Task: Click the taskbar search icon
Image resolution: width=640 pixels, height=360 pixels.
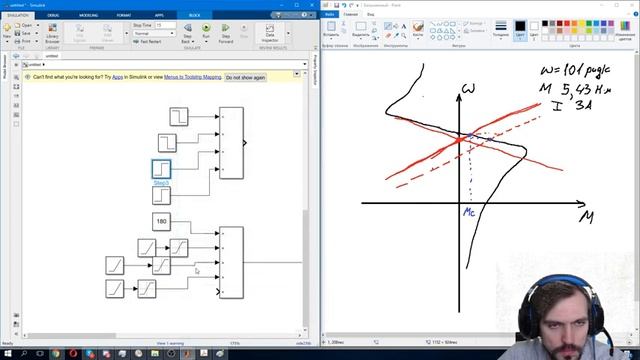Action: [x=24, y=353]
